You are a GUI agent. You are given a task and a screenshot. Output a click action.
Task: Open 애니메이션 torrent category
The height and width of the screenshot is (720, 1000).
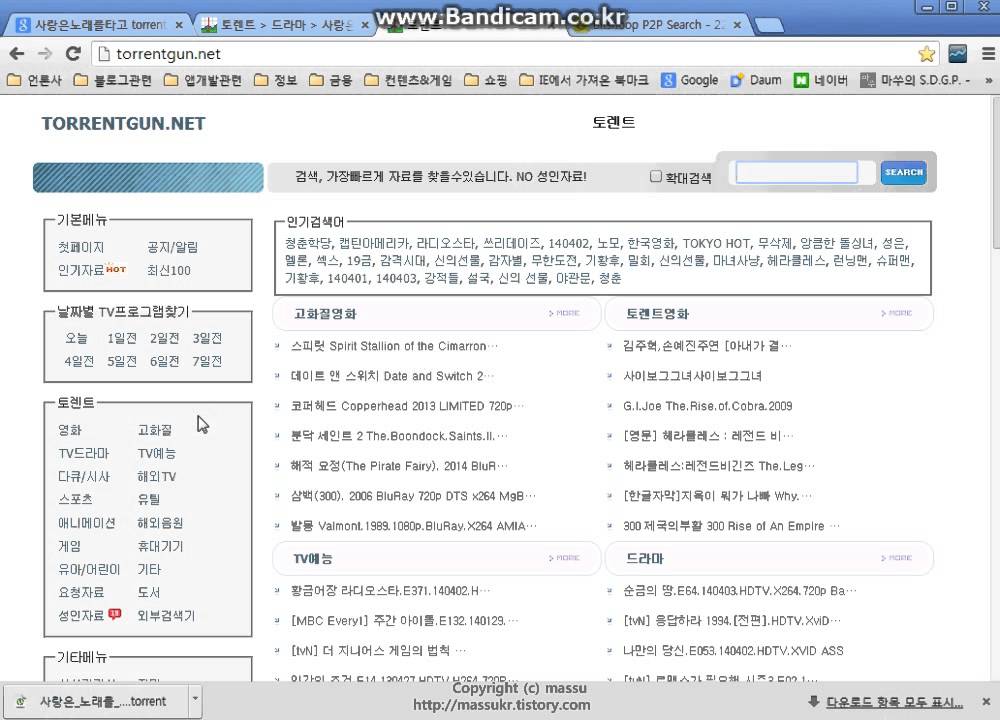click(x=87, y=523)
